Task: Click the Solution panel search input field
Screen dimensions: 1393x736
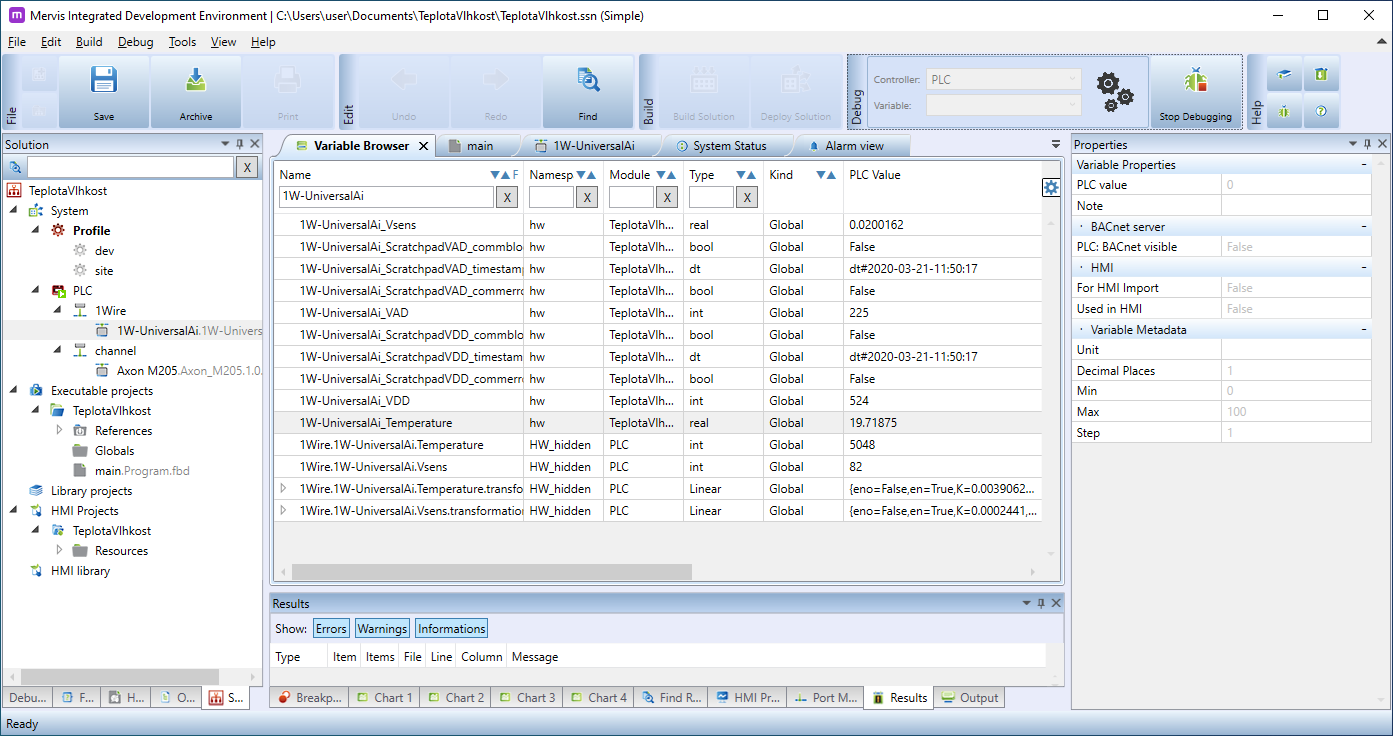Action: [x=130, y=167]
